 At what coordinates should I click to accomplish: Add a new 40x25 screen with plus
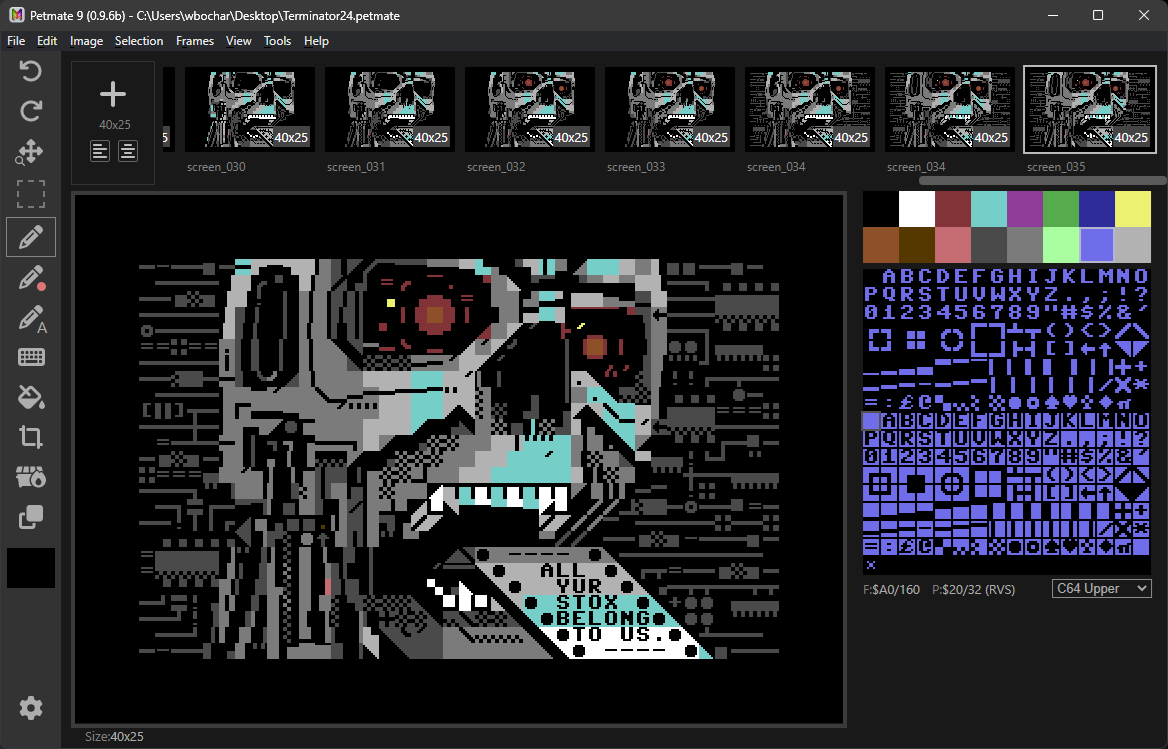point(113,95)
